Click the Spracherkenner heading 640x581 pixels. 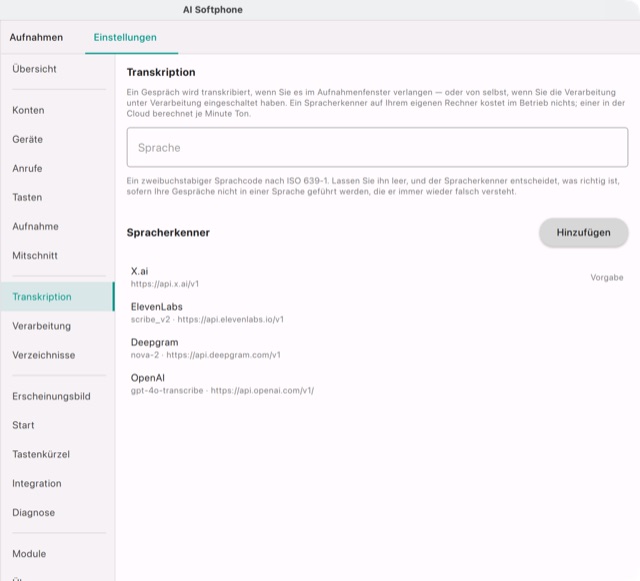[168, 233]
